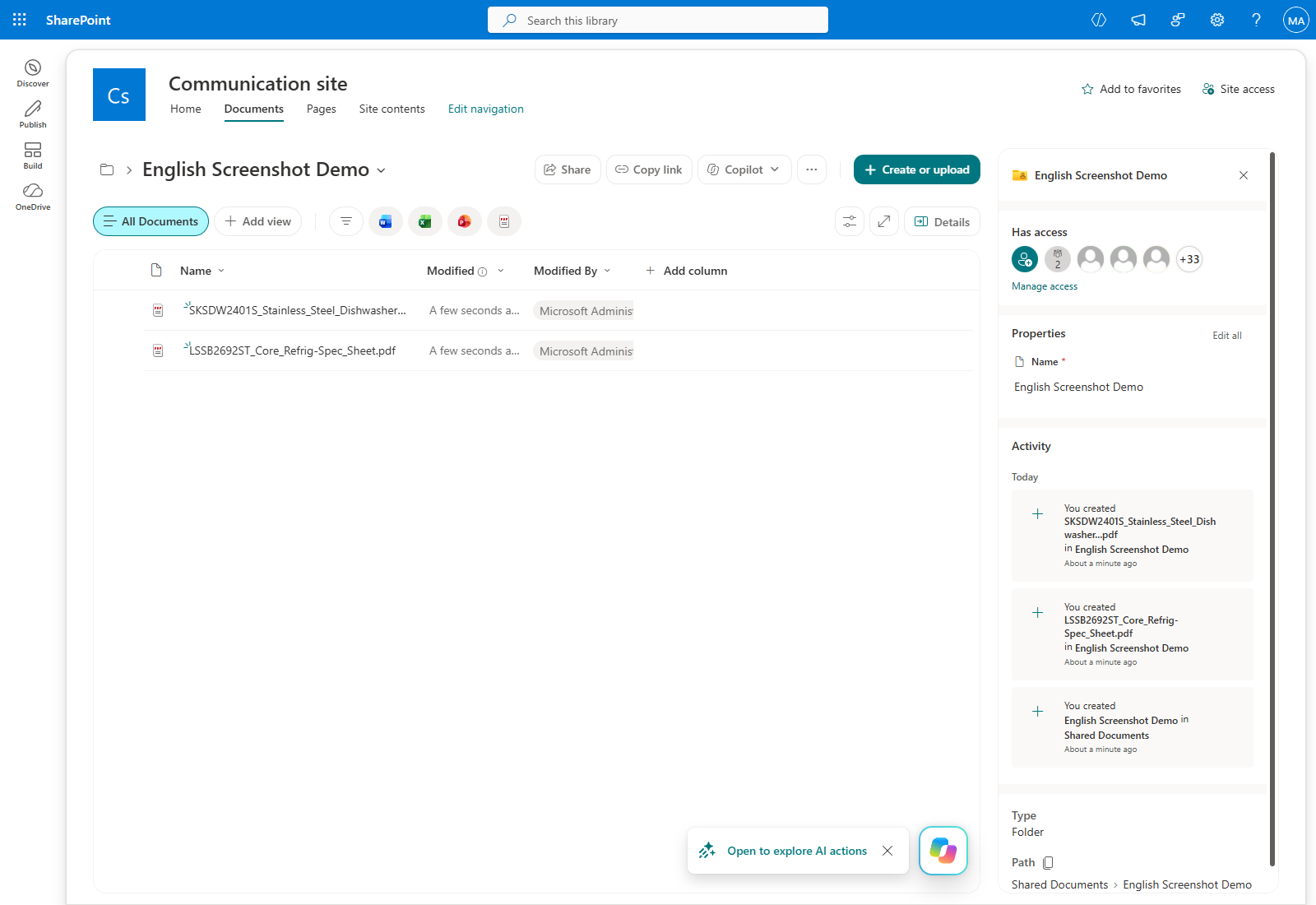This screenshot has height=905, width=1316.
Task: Select the Documents navigation tab
Action: [254, 109]
